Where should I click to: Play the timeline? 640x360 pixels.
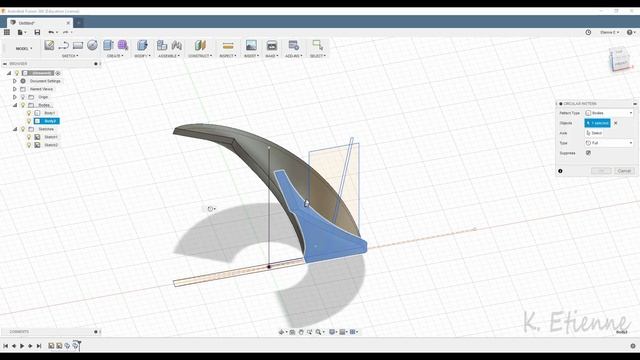(x=22, y=346)
